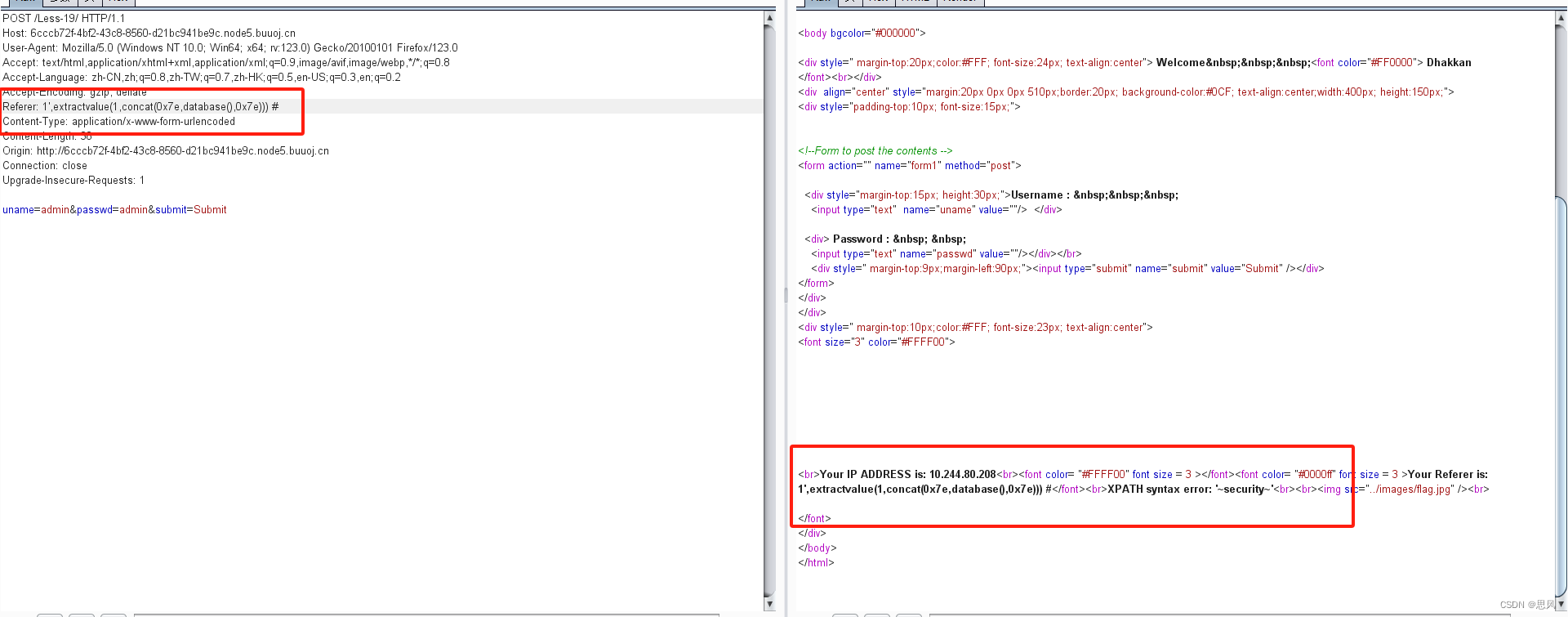The width and height of the screenshot is (1568, 617).
Task: Click the Content-Type header line
Action: click(118, 121)
